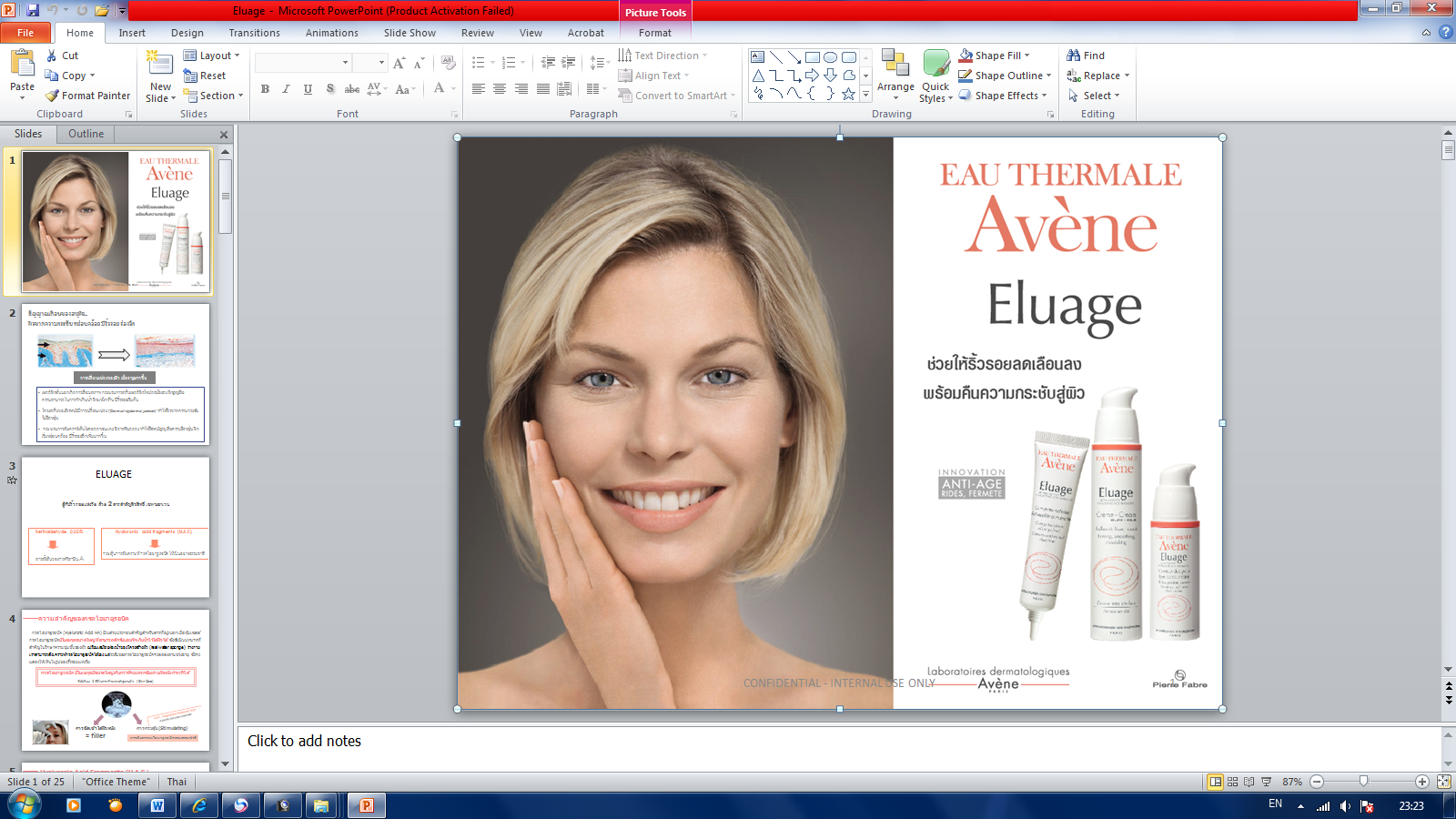Switch to the Design ribbon tab

tap(187, 33)
